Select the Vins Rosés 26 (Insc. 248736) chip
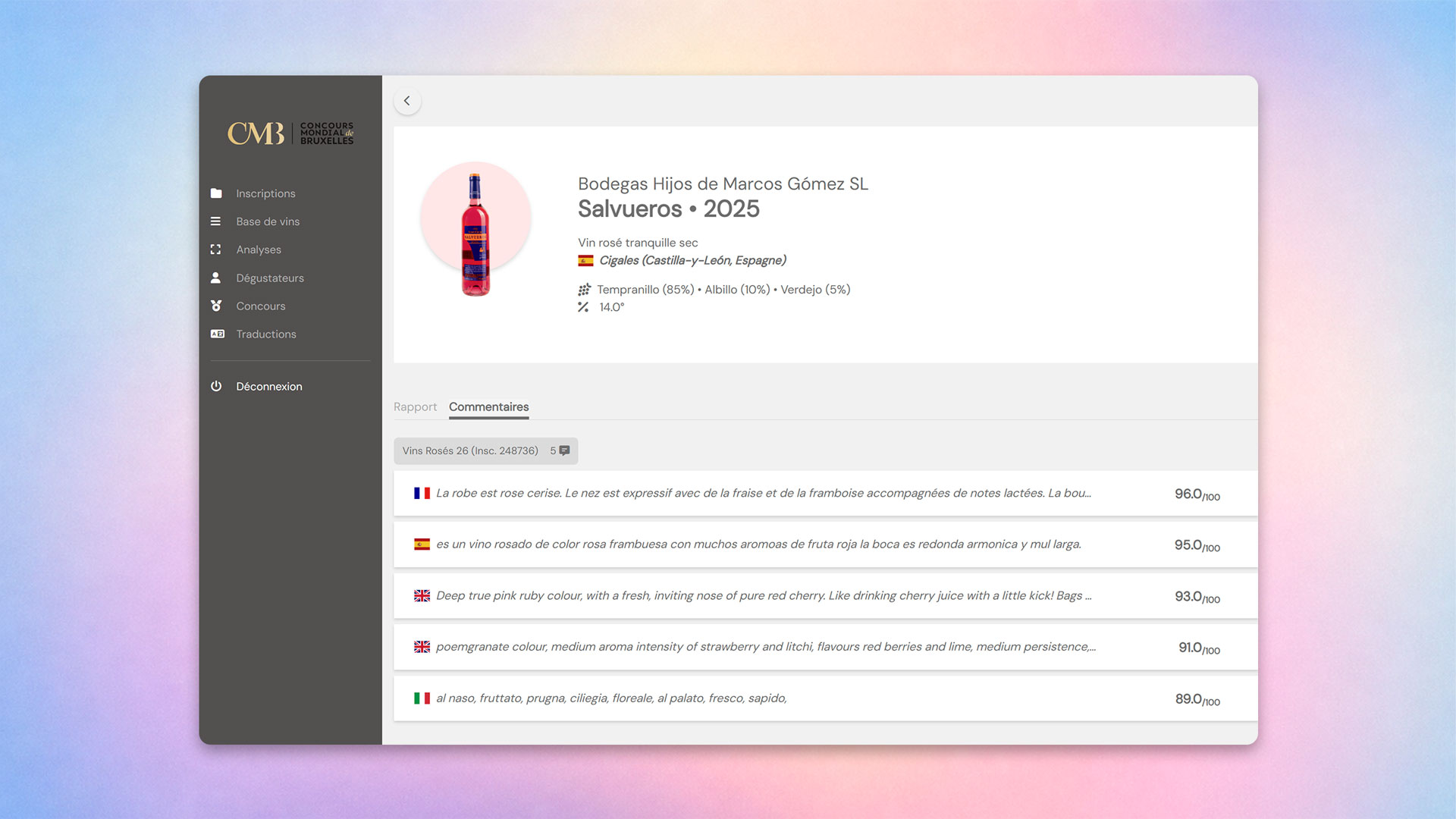 coord(486,450)
